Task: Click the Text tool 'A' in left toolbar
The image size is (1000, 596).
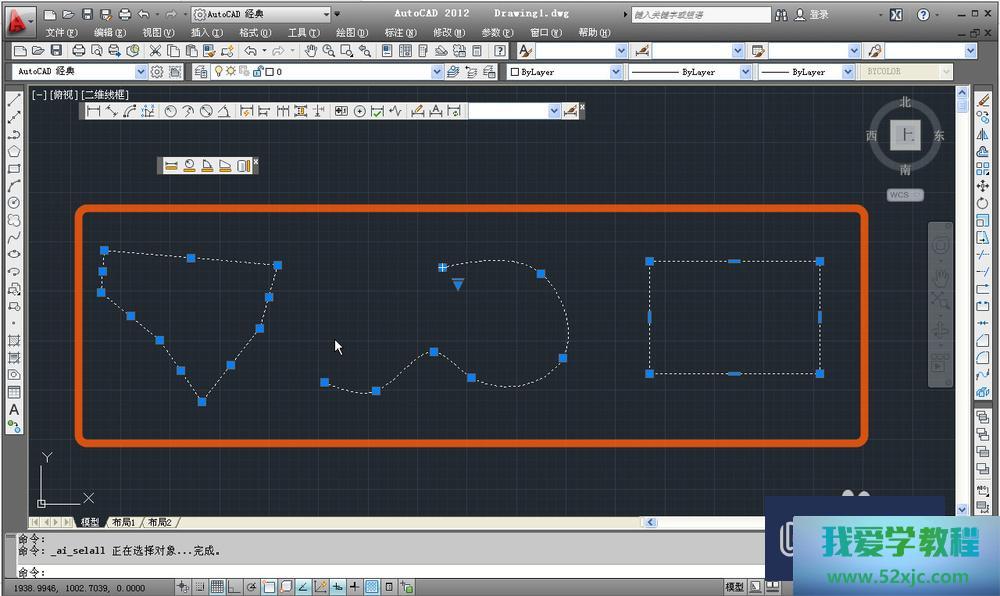Action: 14,410
